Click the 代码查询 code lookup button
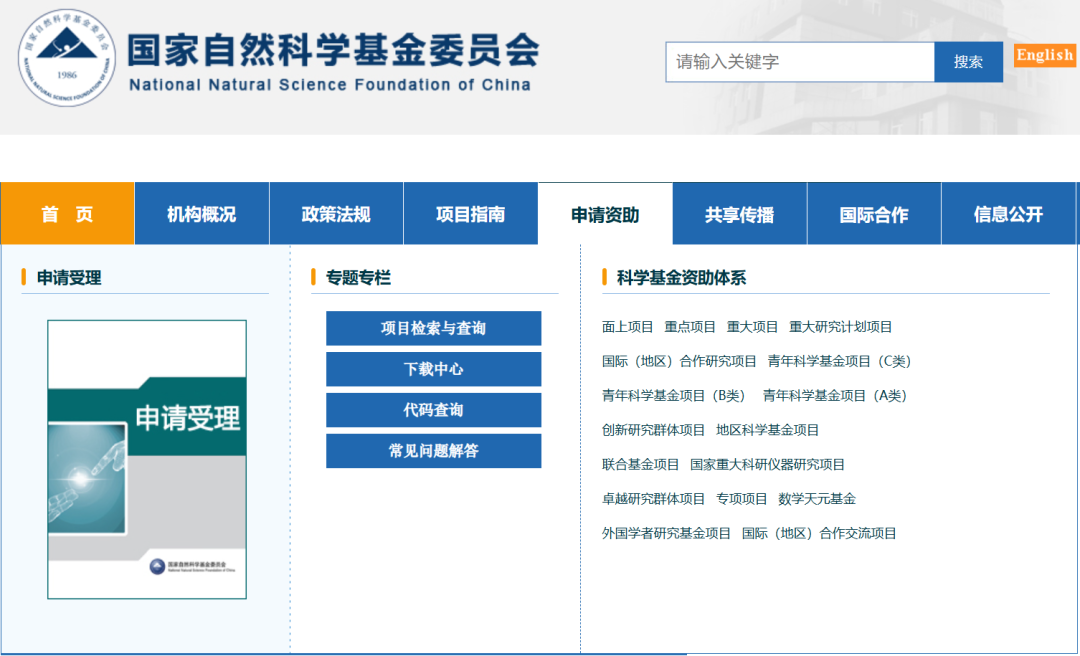This screenshot has width=1080, height=656. click(433, 410)
